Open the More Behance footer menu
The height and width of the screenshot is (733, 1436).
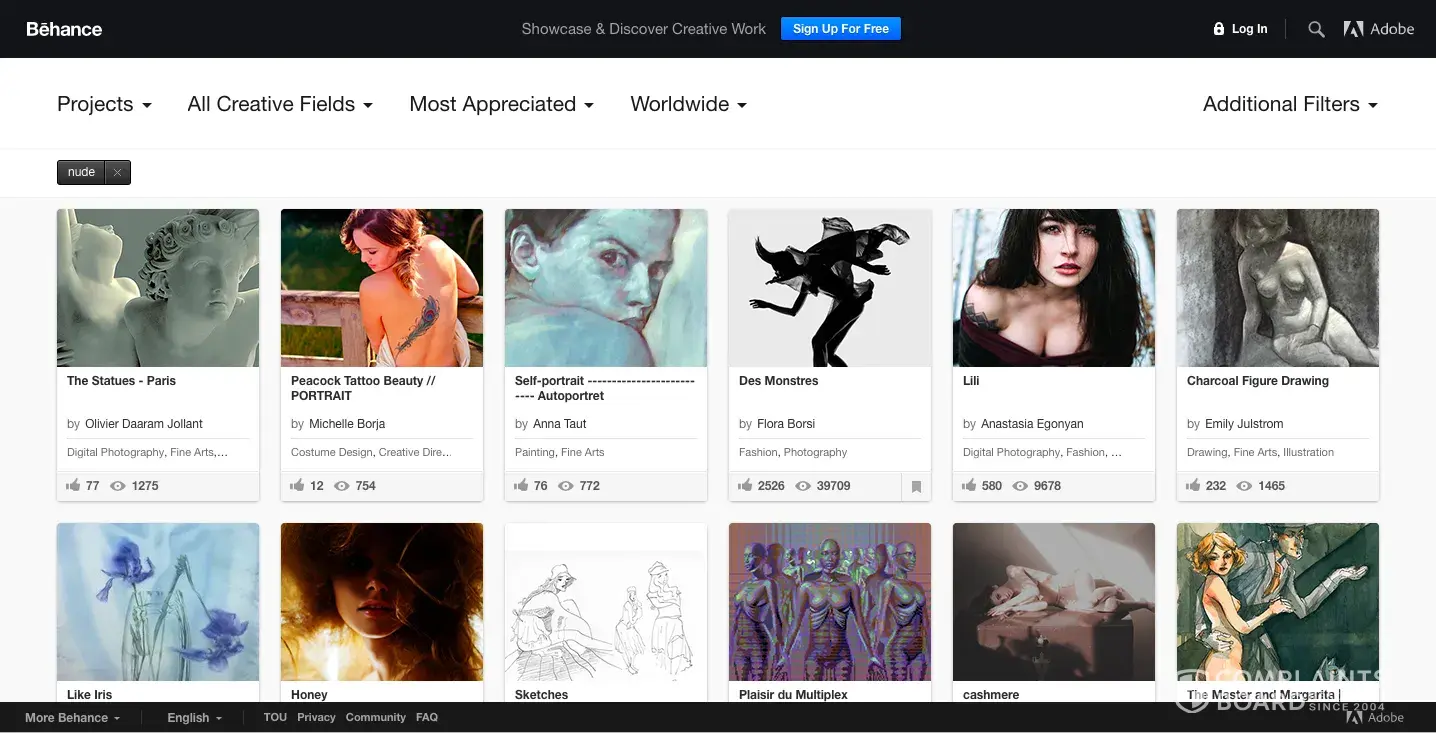[72, 718]
